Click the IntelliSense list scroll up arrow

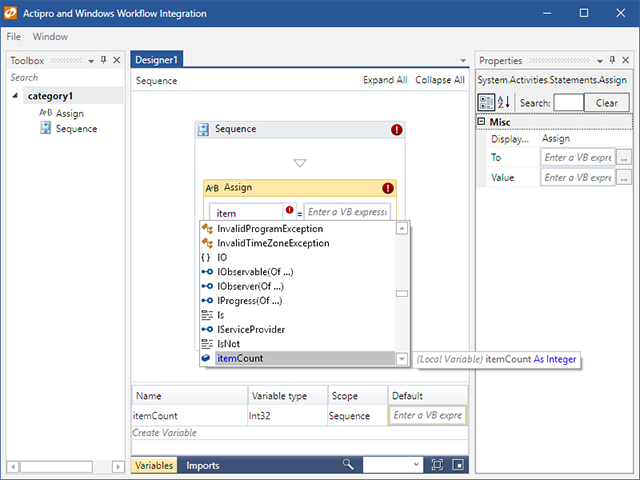(402, 228)
